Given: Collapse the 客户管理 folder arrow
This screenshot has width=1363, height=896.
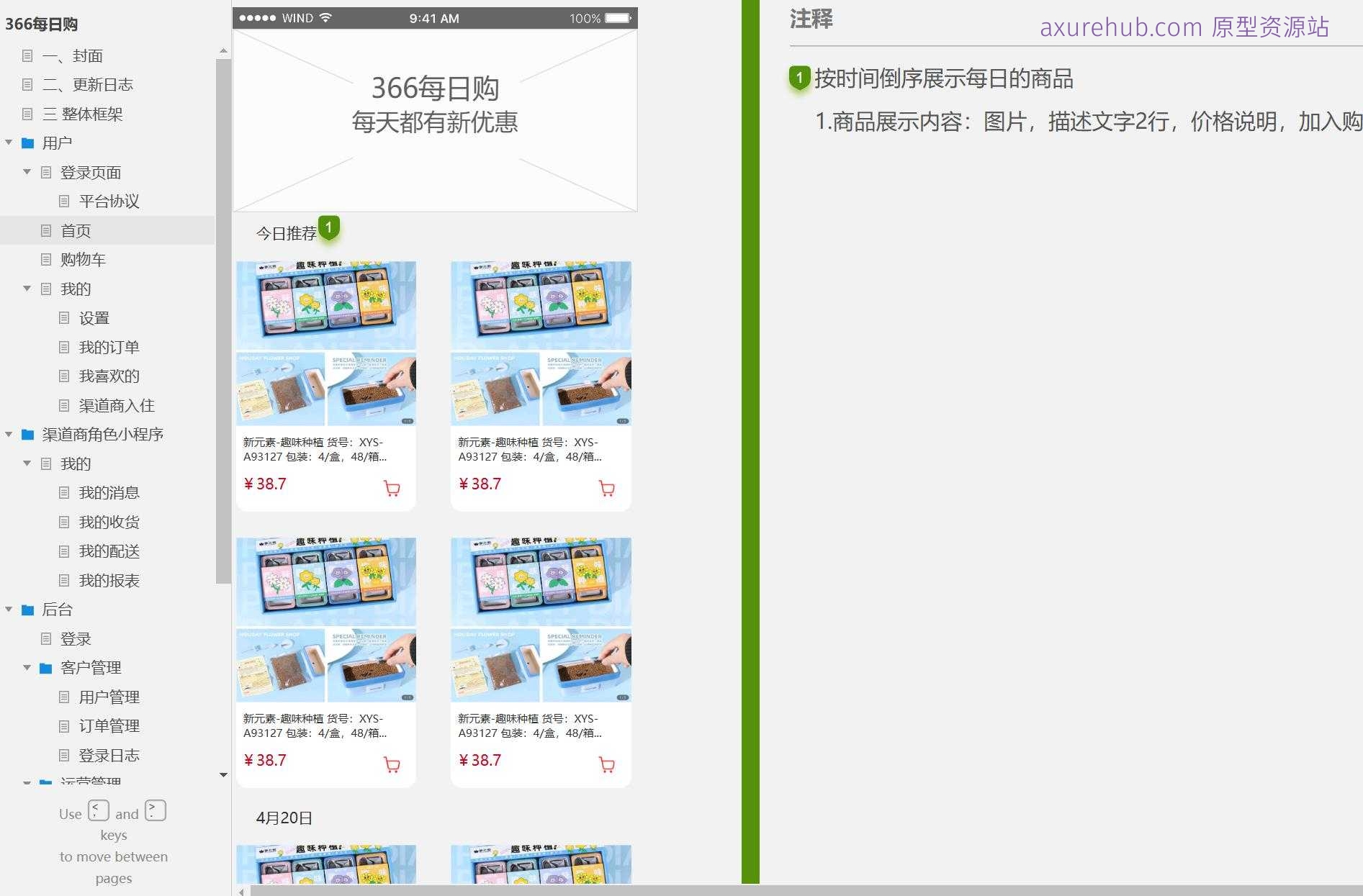Looking at the screenshot, I should pyautogui.click(x=27, y=668).
